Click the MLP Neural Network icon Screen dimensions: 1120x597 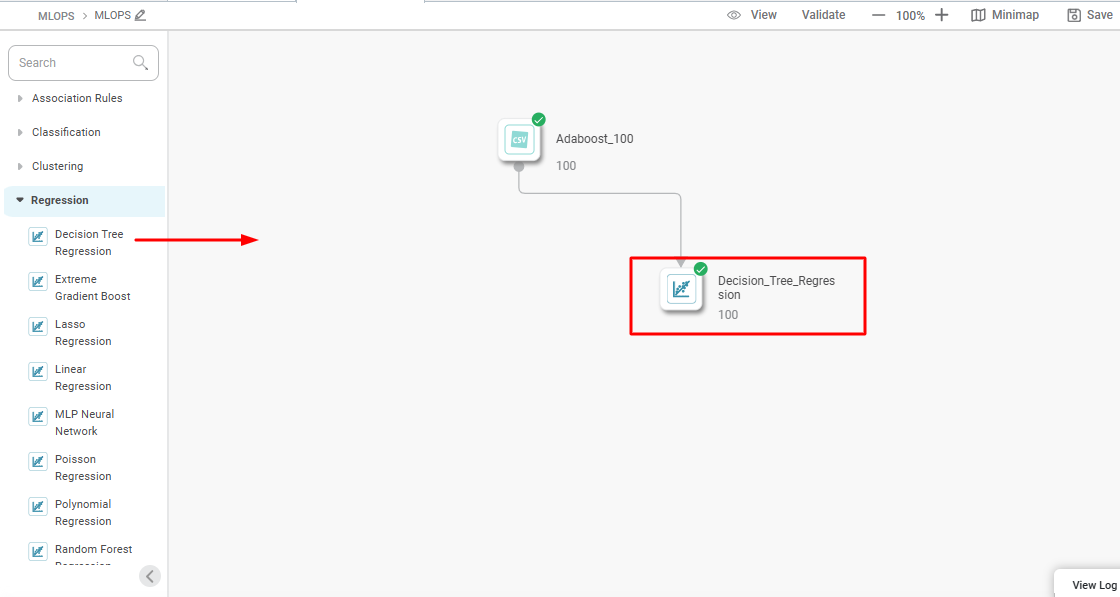coord(38,417)
